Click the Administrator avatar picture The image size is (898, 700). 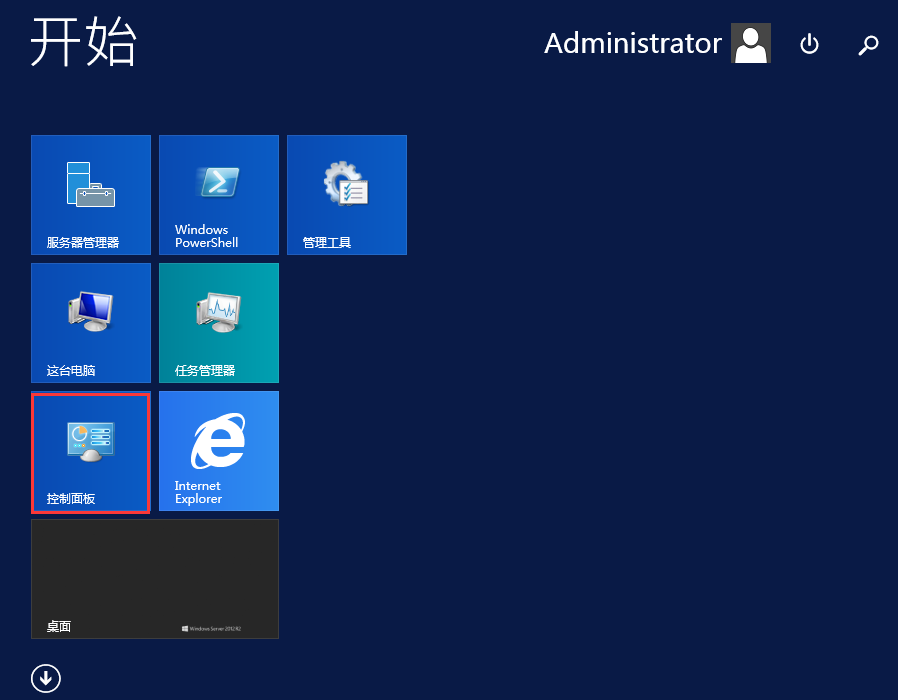[x=750, y=43]
